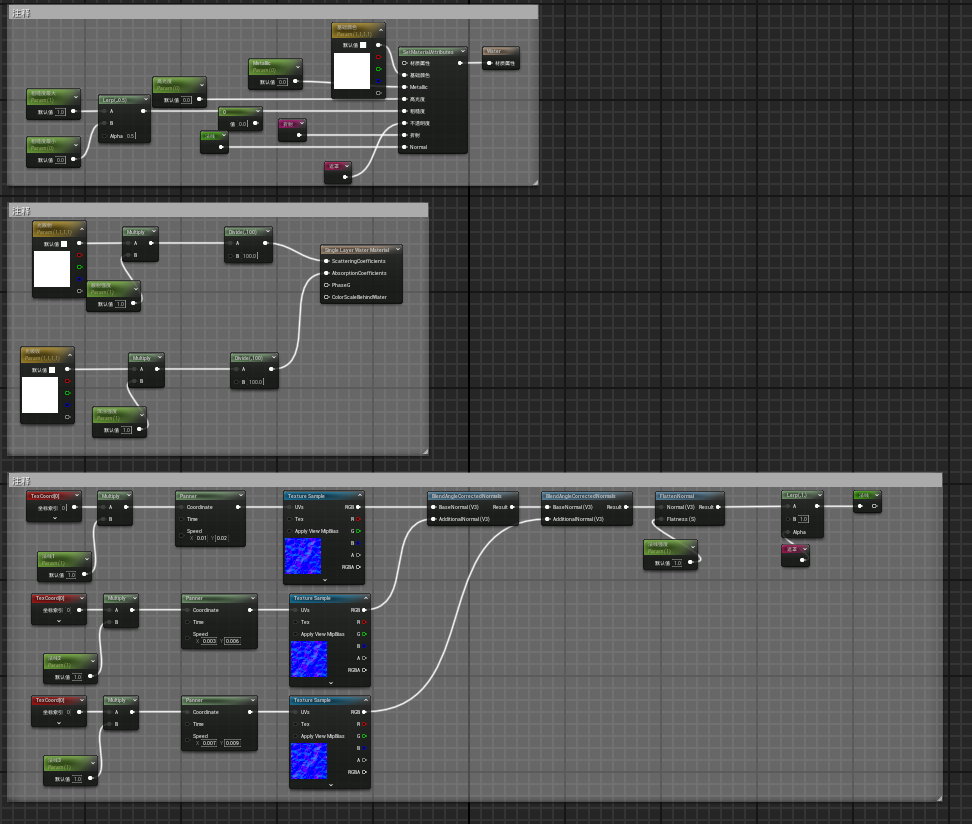Image resolution: width=972 pixels, height=824 pixels.
Task: Select the FlattenNormal node title
Action: (x=677, y=496)
